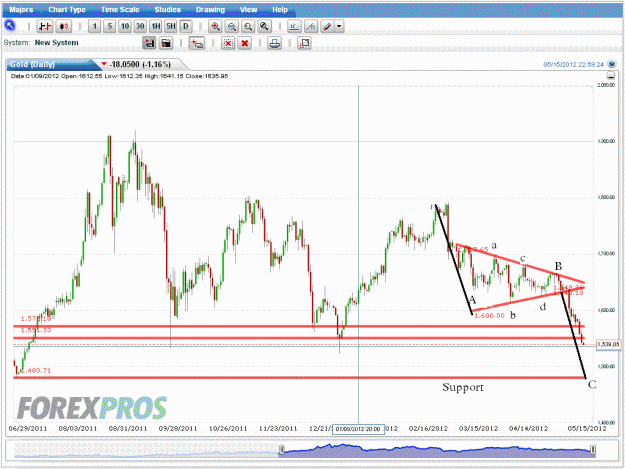Set the time scale to 1 minute
The width and height of the screenshot is (625, 469).
pyautogui.click(x=94, y=27)
